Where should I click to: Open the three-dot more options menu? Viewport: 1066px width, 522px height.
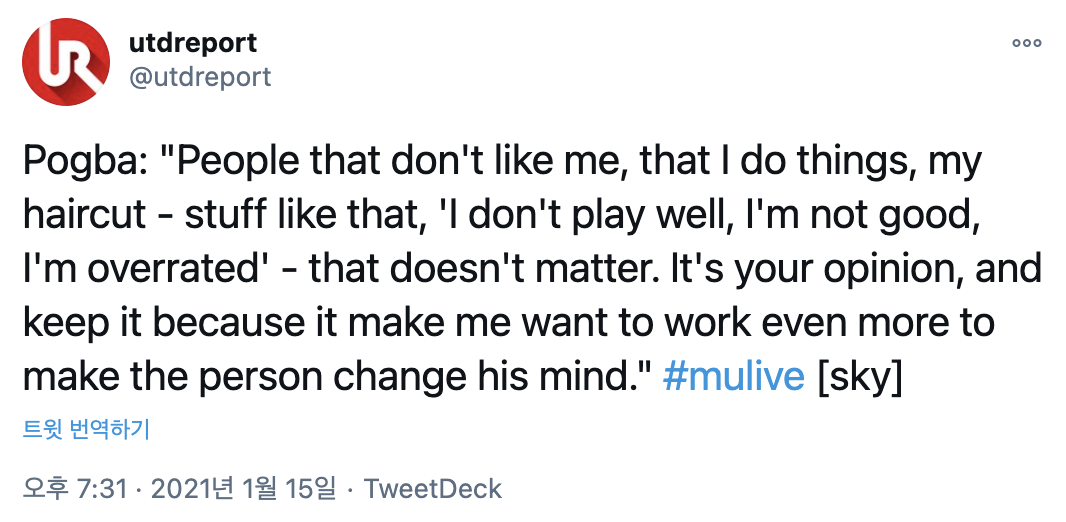(x=1027, y=43)
